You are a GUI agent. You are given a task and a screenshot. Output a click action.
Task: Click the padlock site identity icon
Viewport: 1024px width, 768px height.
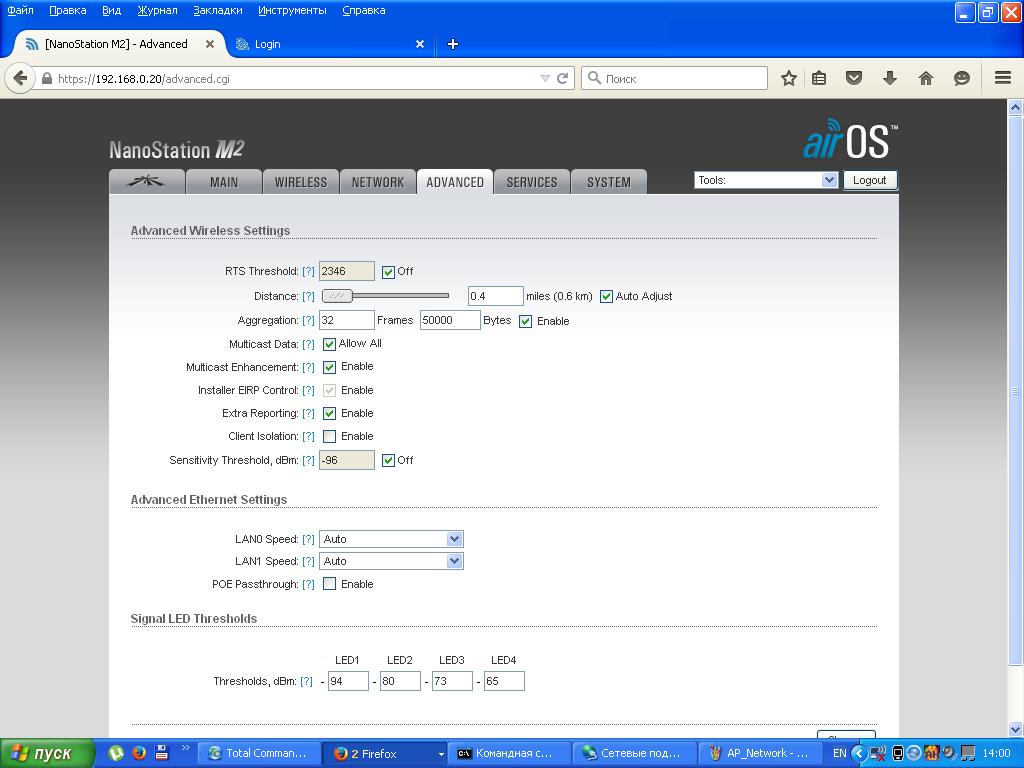click(x=46, y=78)
